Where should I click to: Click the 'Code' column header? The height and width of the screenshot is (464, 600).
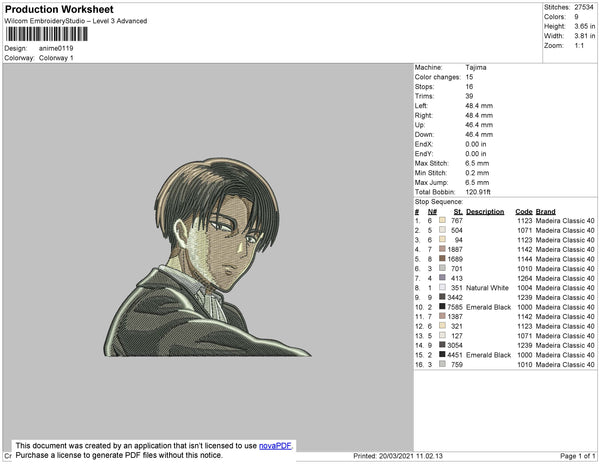524,212
